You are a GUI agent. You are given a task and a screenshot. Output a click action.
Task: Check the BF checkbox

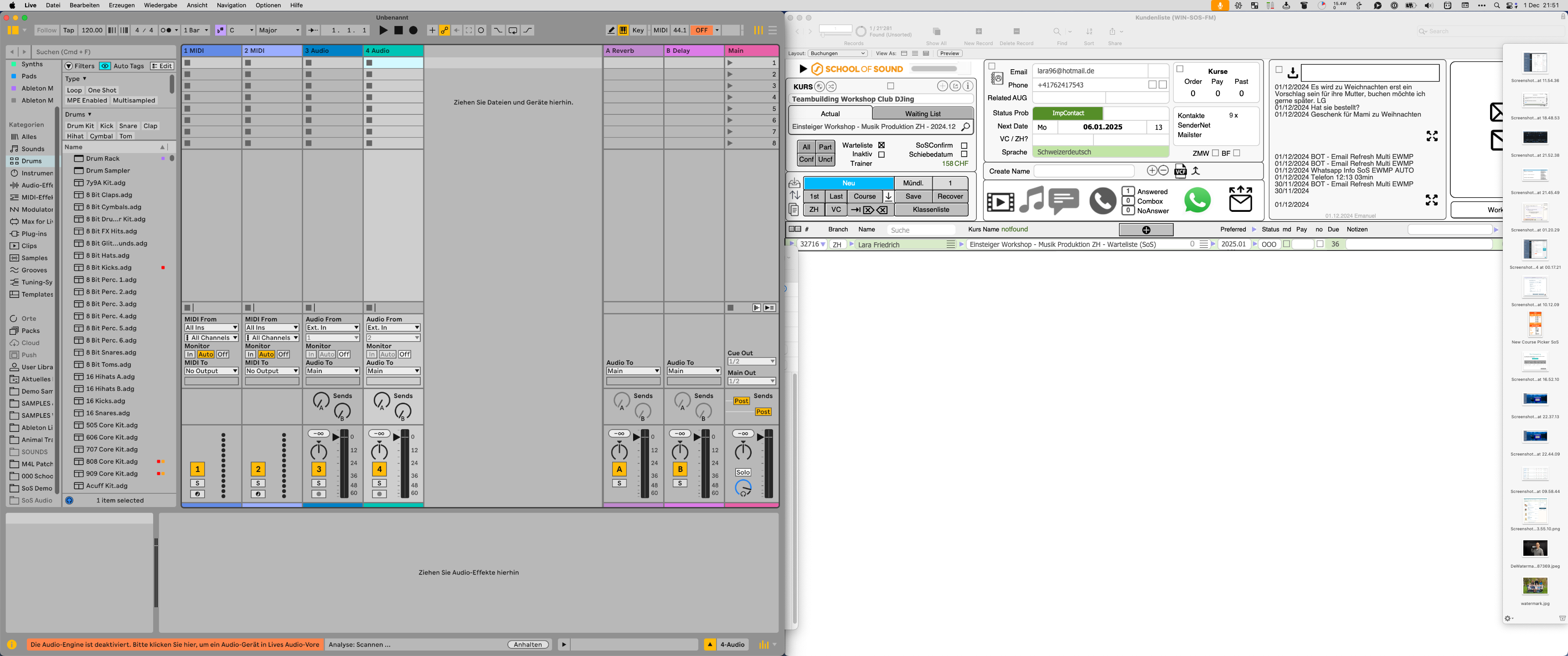(1236, 154)
